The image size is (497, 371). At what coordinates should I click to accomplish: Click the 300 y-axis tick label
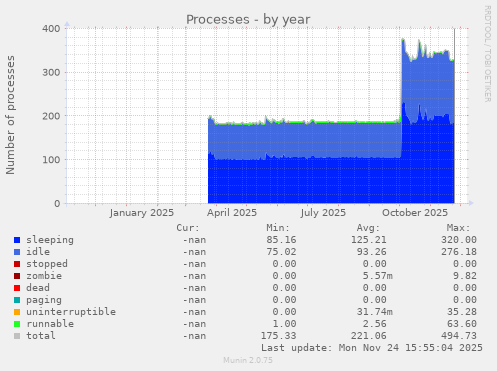click(51, 72)
